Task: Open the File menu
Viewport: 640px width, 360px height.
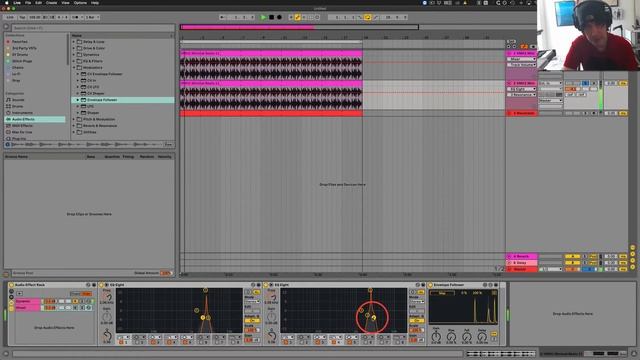Action: click(x=28, y=3)
